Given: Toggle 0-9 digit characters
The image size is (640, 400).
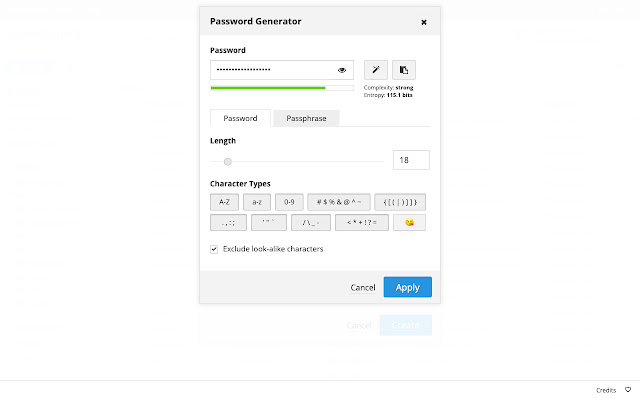Looking at the screenshot, I should pos(289,202).
